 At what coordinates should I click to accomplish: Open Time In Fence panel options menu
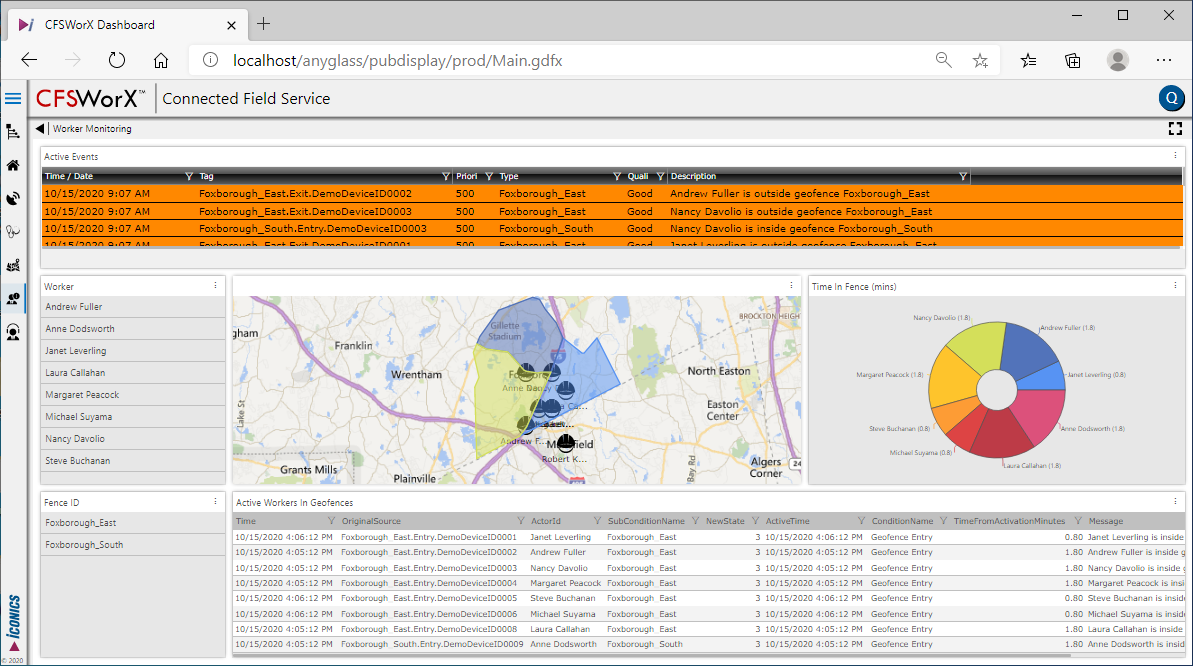[x=1175, y=286]
